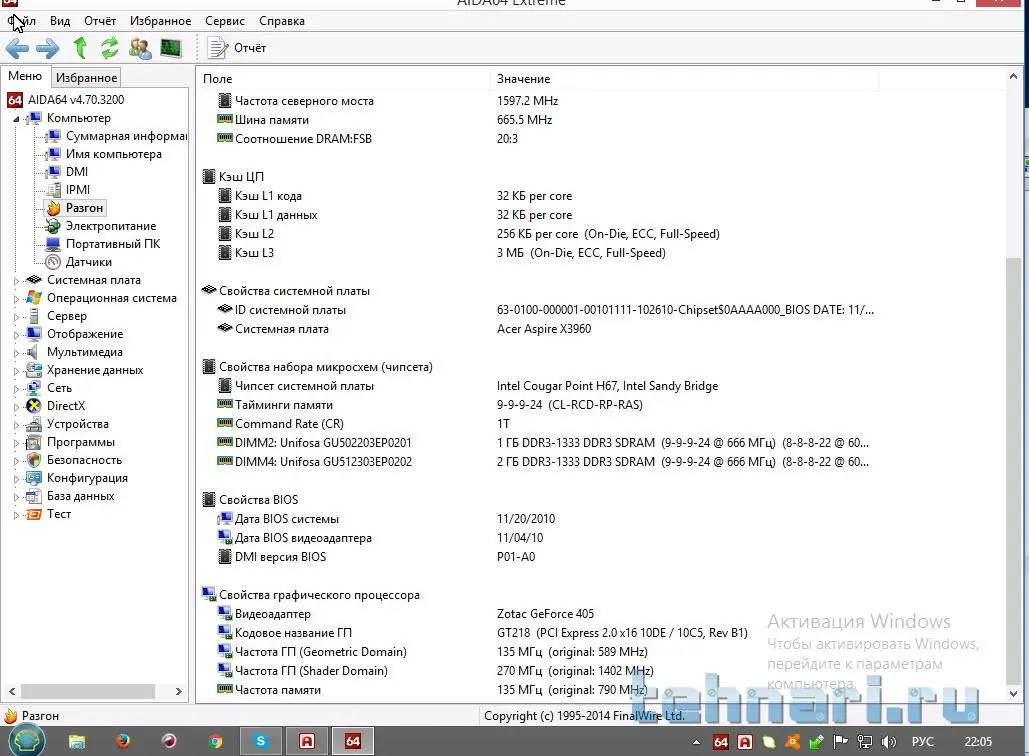Collapse the Компьютер tree node
This screenshot has height=756, width=1029.
[x=16, y=119]
